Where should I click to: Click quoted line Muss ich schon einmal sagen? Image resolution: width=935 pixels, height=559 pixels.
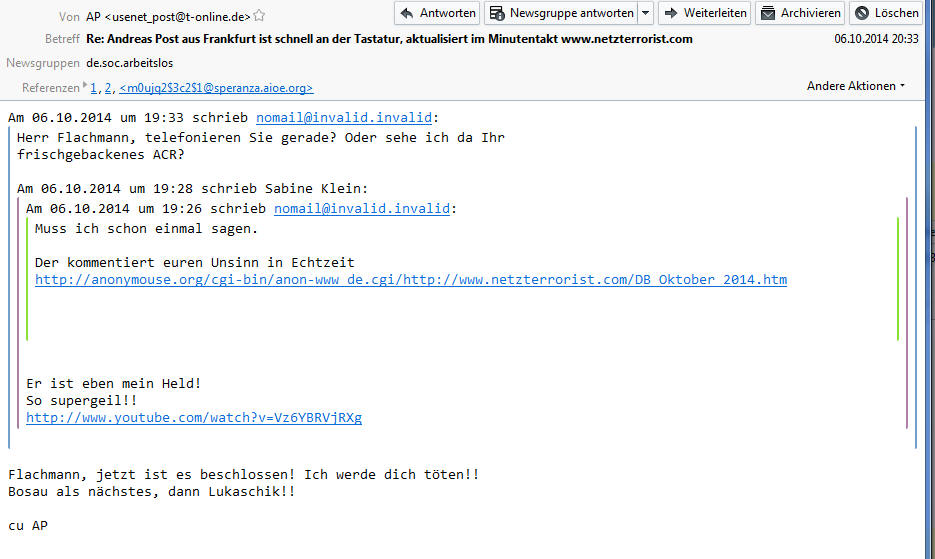tap(146, 228)
